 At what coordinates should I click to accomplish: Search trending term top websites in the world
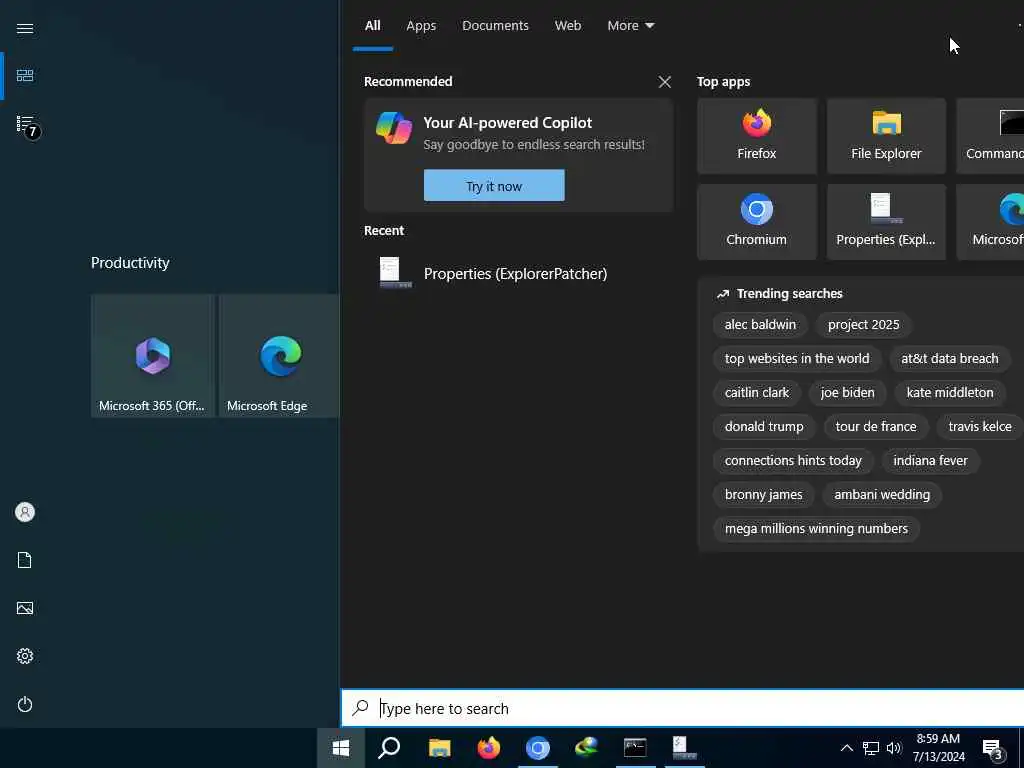coord(797,359)
